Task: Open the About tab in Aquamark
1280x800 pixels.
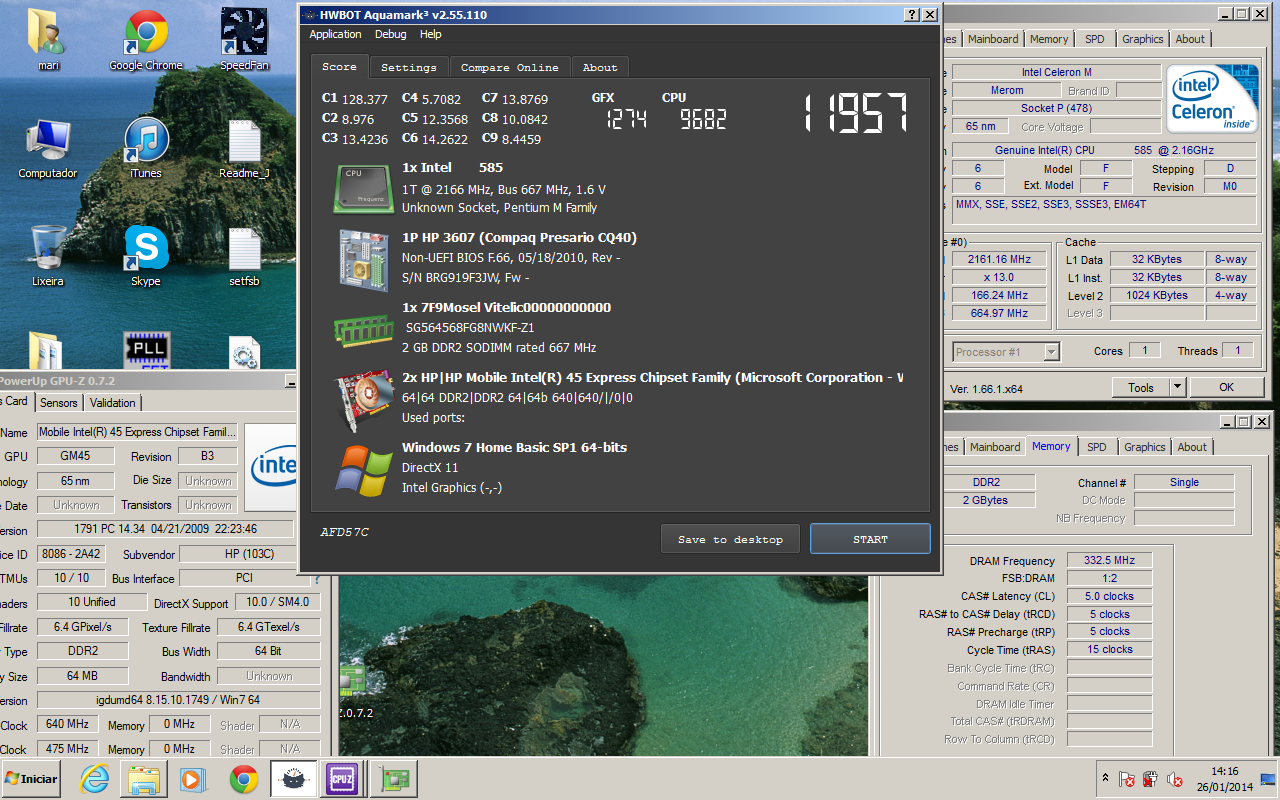Action: point(600,67)
